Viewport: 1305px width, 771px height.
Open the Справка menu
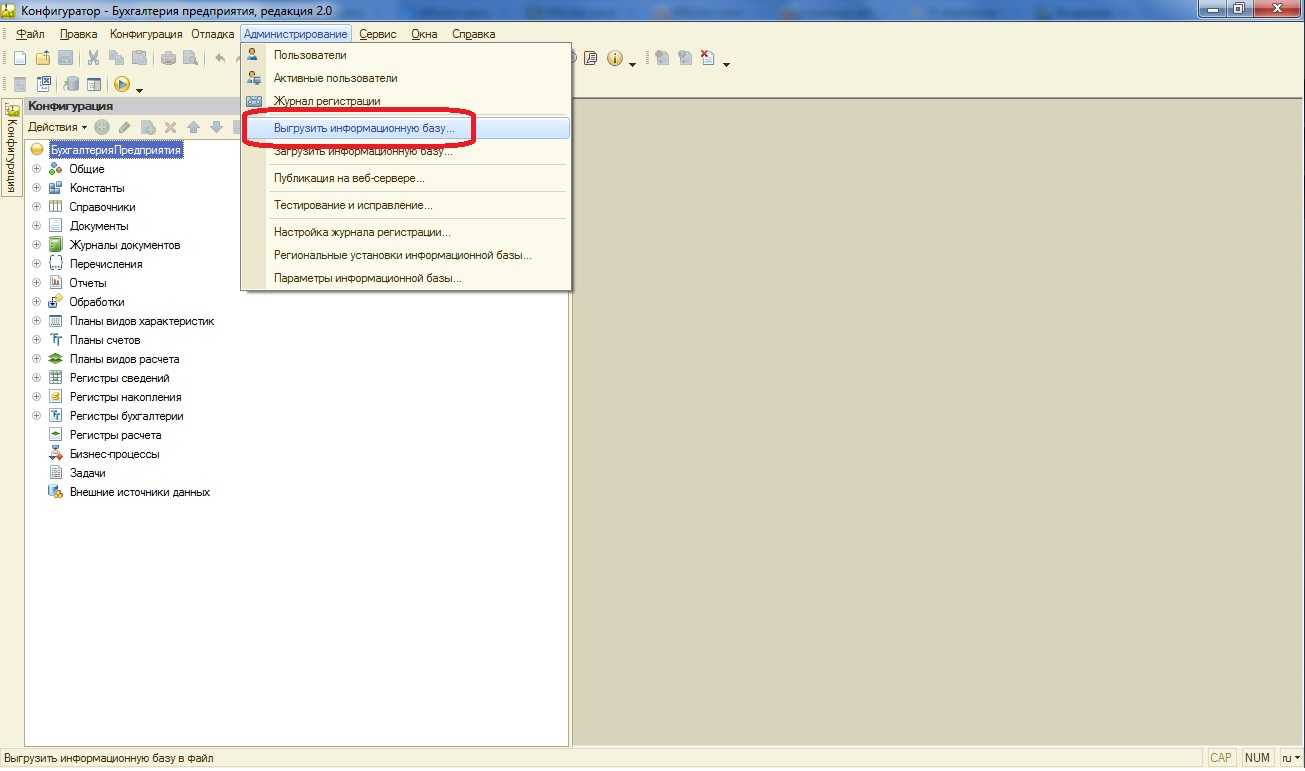click(474, 34)
